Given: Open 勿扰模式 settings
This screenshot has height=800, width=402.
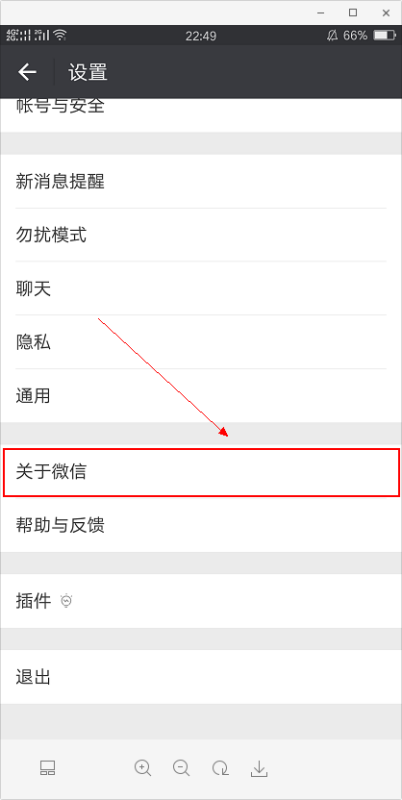Looking at the screenshot, I should point(201,235).
